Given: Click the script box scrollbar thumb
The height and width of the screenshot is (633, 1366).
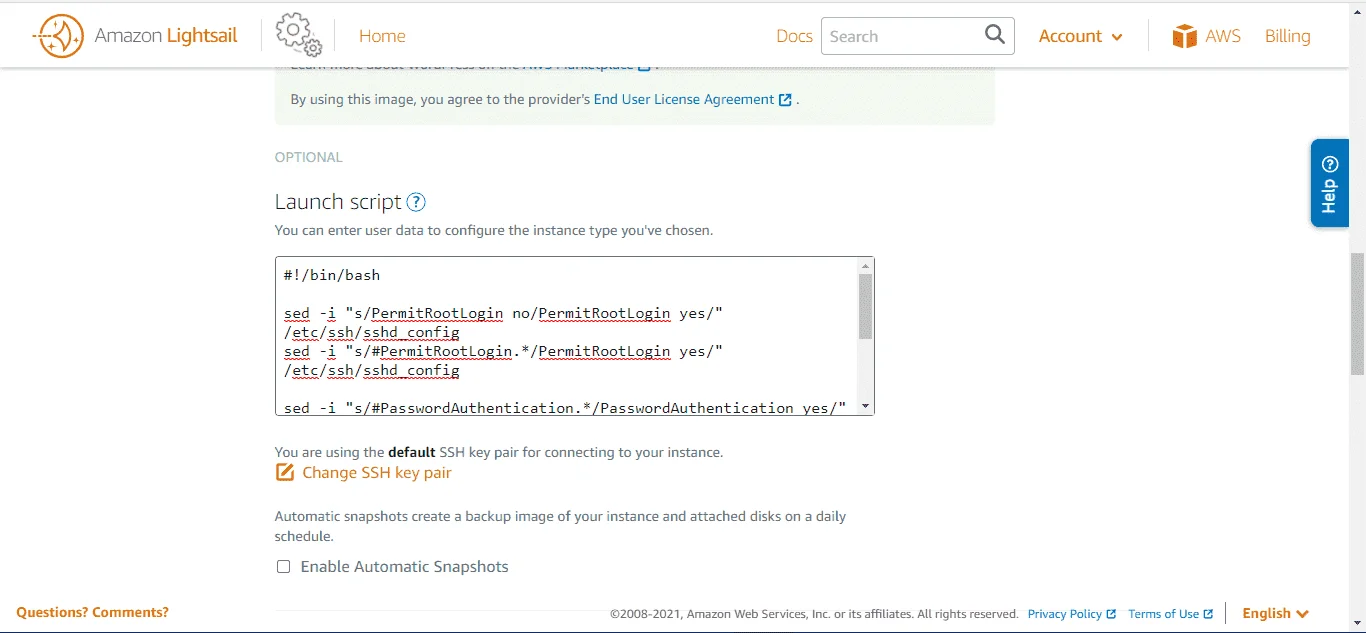Looking at the screenshot, I should click(865, 307).
